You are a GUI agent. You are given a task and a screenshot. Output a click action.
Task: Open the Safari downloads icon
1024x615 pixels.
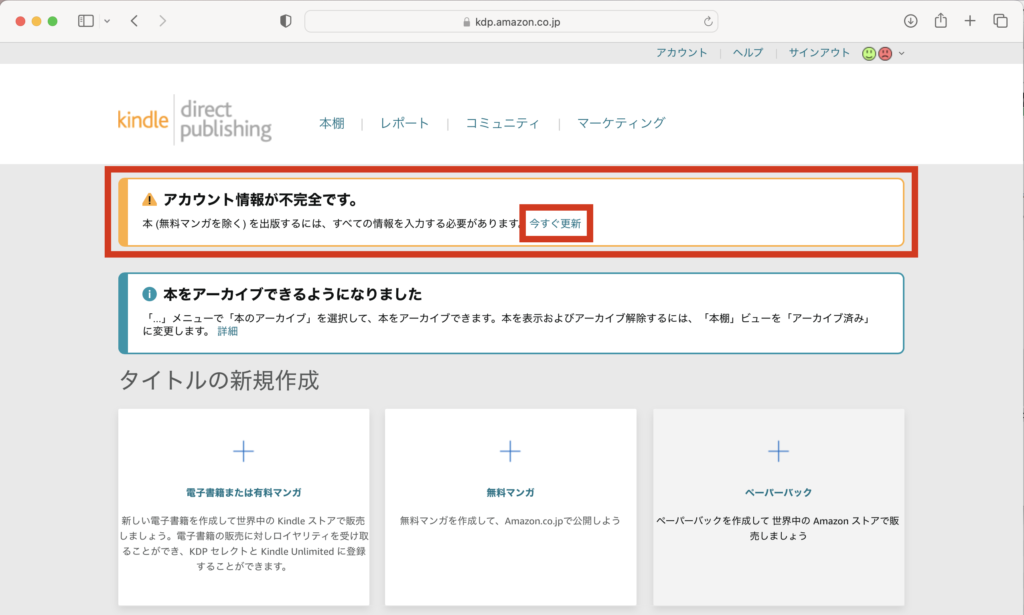[x=910, y=21]
